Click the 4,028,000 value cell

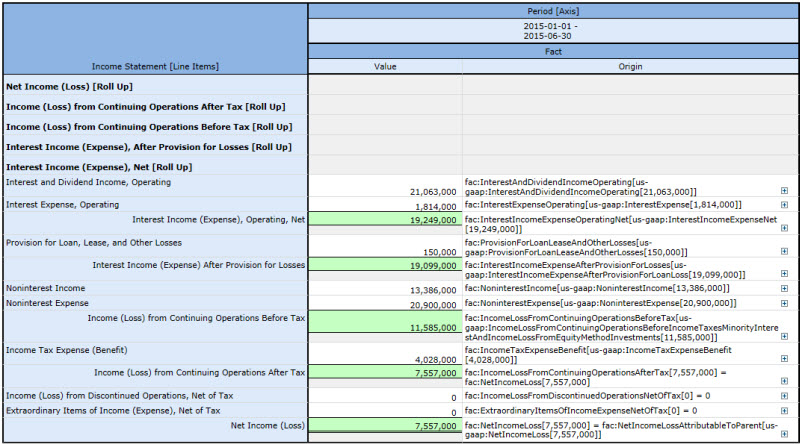click(385, 354)
